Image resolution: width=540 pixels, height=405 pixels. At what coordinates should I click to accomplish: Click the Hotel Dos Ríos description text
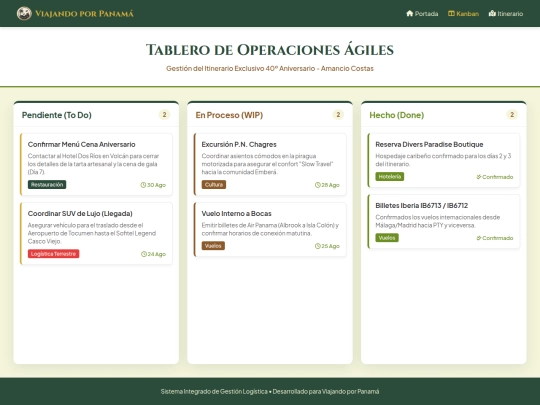[x=94, y=164]
